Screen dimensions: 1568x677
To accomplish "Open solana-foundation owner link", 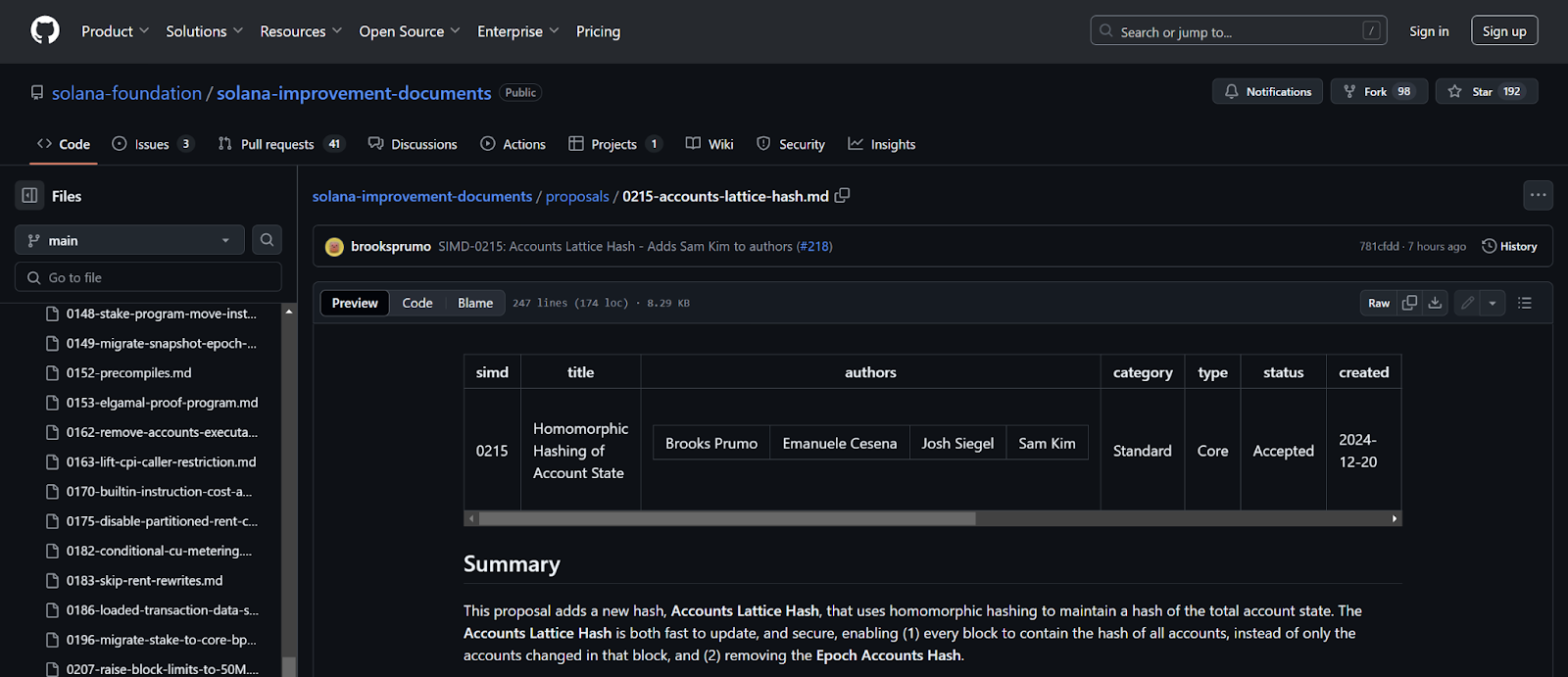I will pos(126,93).
